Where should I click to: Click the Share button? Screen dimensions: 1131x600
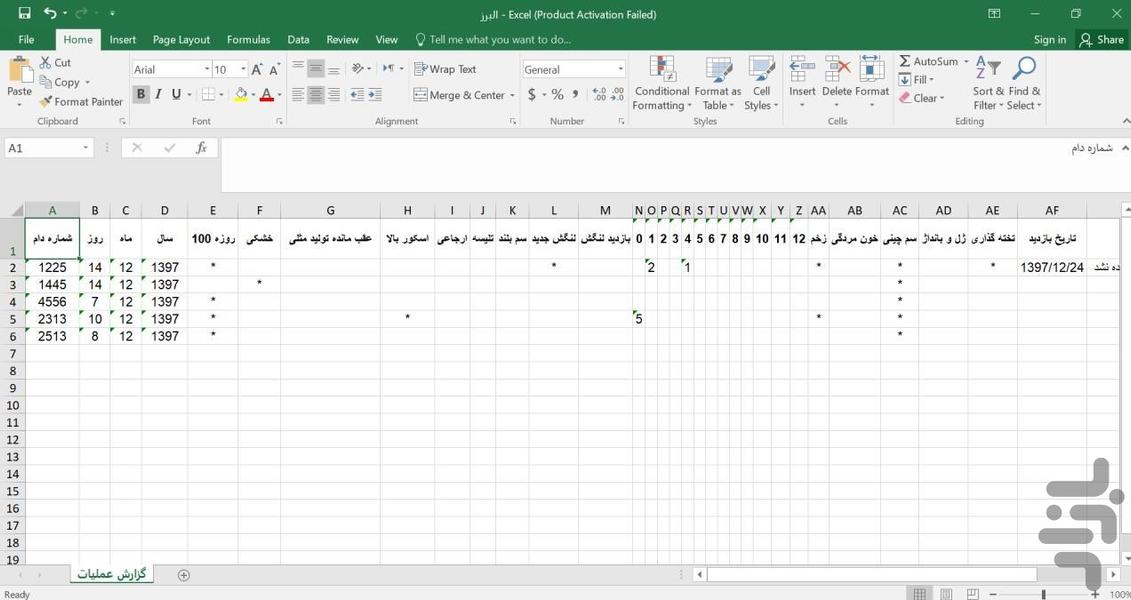(x=1101, y=40)
